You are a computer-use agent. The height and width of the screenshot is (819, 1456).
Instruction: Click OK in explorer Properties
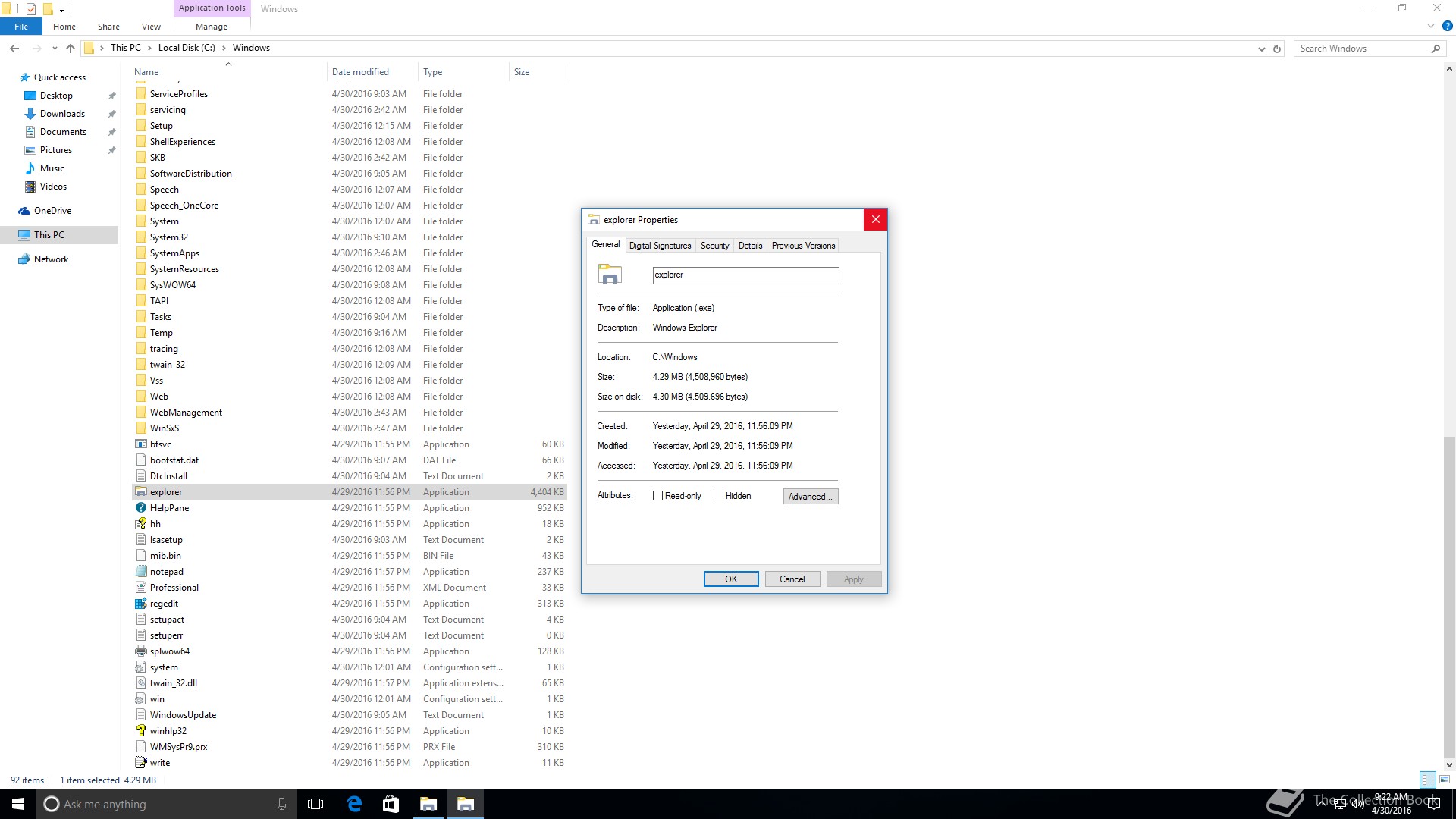(x=731, y=579)
